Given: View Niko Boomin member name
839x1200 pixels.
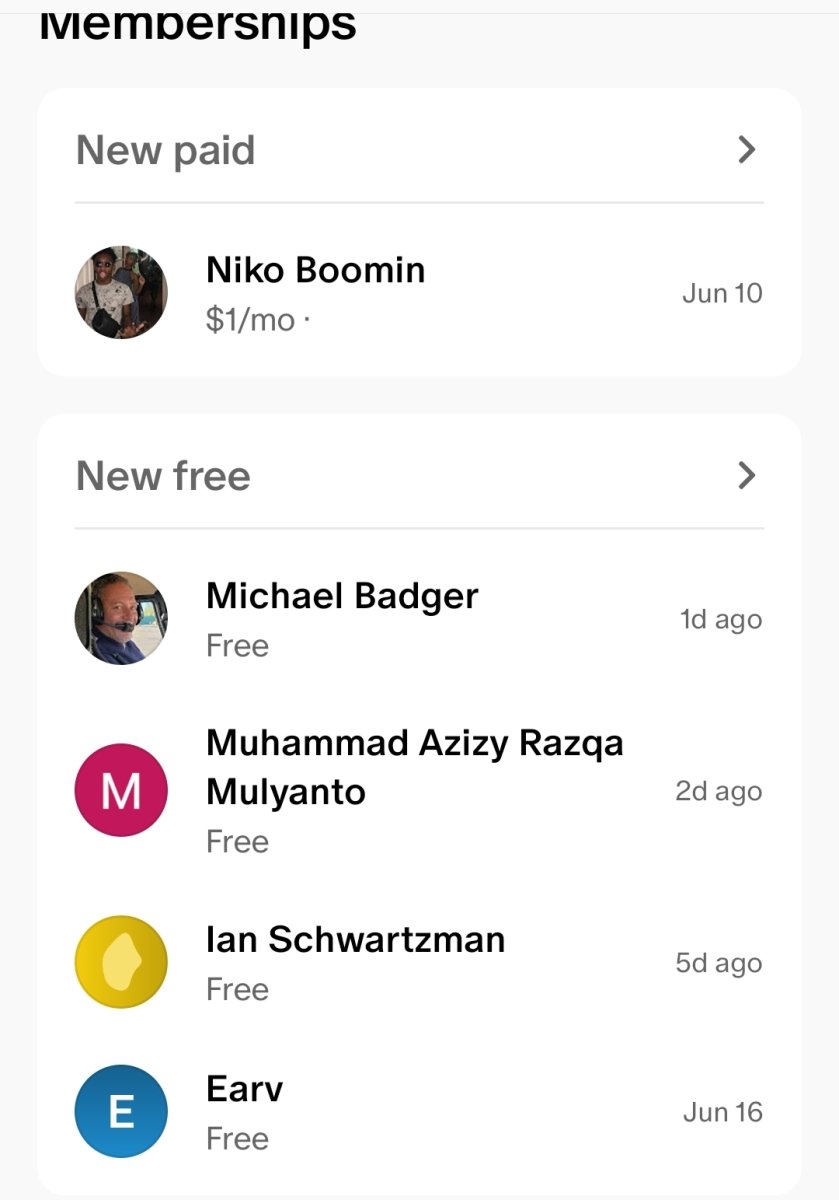Looking at the screenshot, I should tap(316, 270).
